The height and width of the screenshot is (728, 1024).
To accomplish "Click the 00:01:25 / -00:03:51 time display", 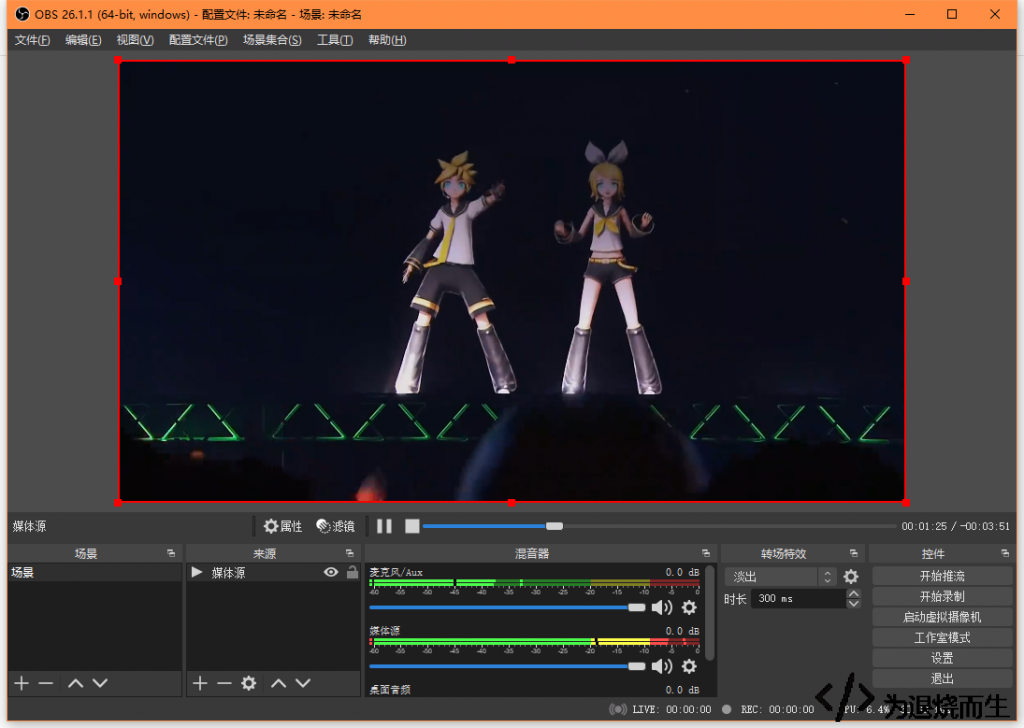I will (x=955, y=526).
